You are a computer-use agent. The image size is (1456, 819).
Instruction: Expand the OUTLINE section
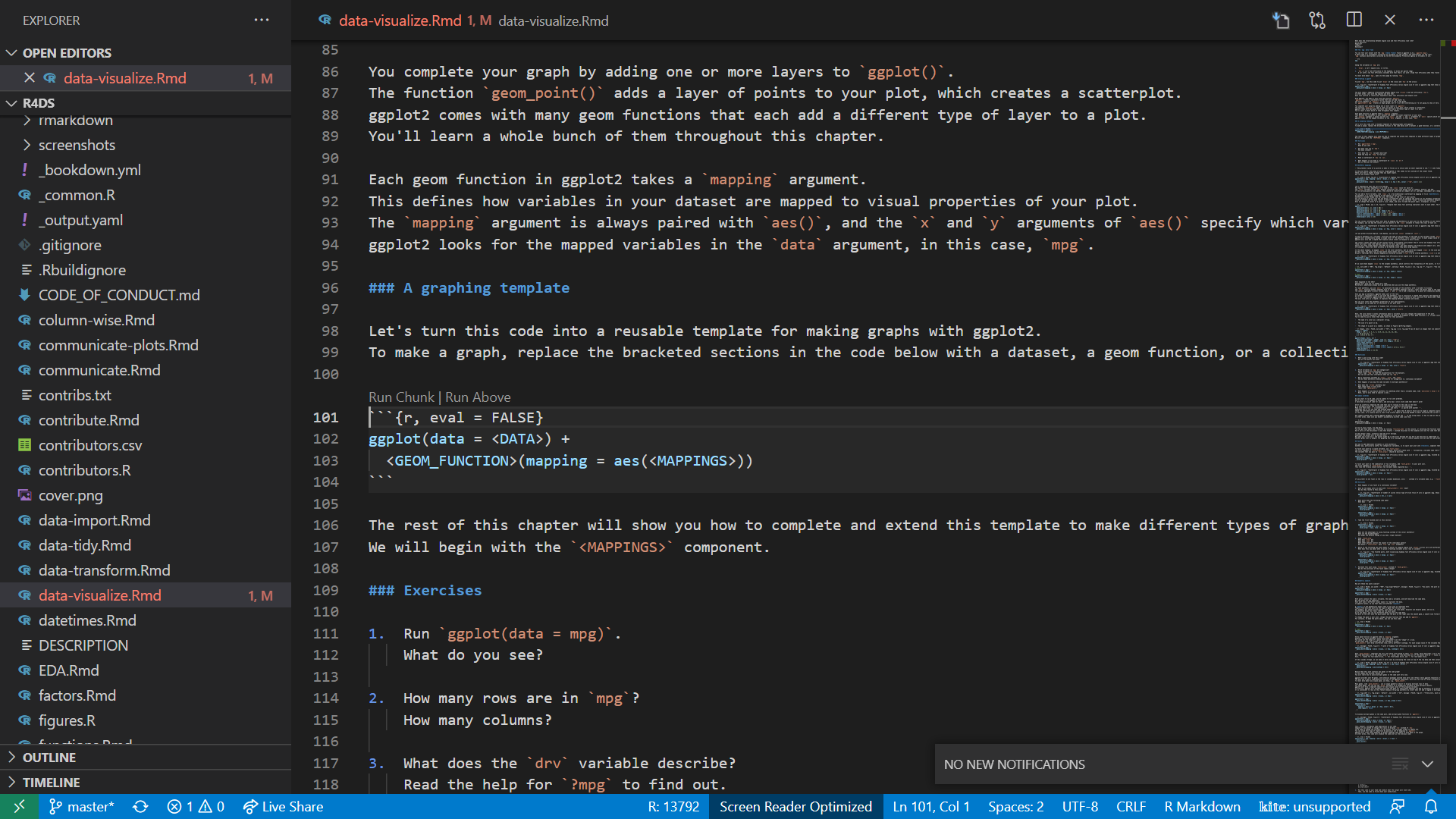pos(52,757)
